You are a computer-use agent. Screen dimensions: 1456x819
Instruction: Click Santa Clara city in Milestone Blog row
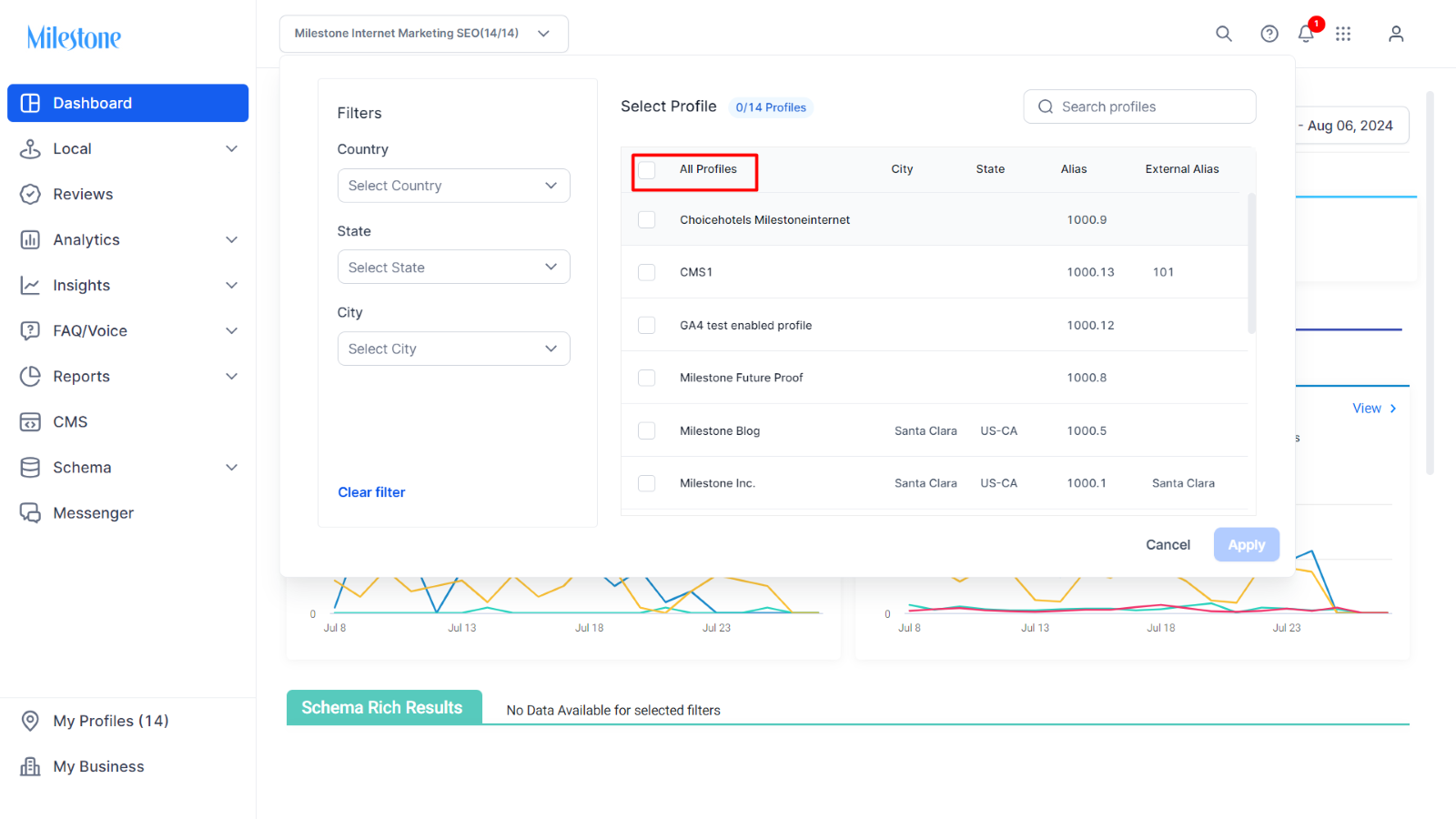[925, 430]
